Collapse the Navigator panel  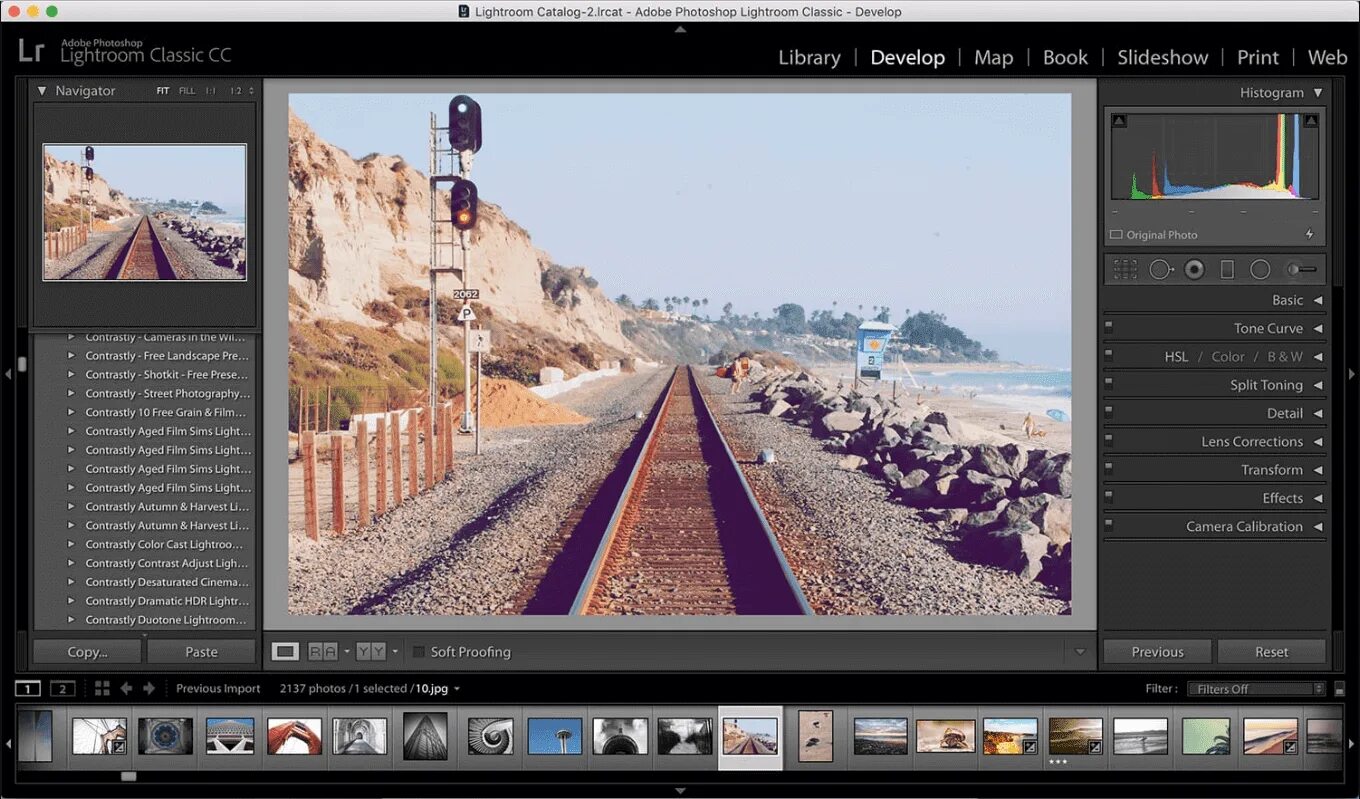(42, 91)
